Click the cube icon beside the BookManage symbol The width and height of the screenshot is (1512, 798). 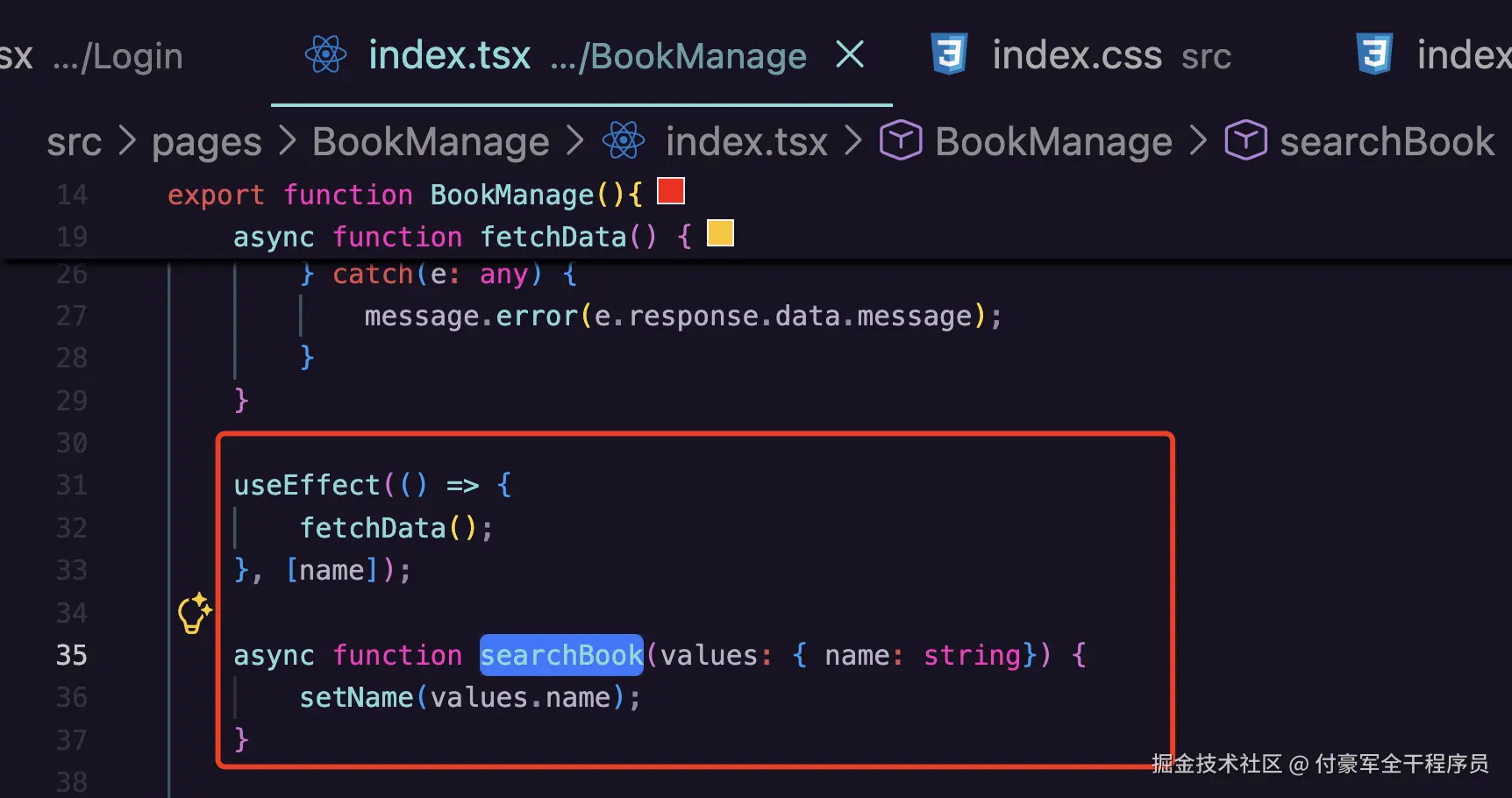tap(901, 140)
